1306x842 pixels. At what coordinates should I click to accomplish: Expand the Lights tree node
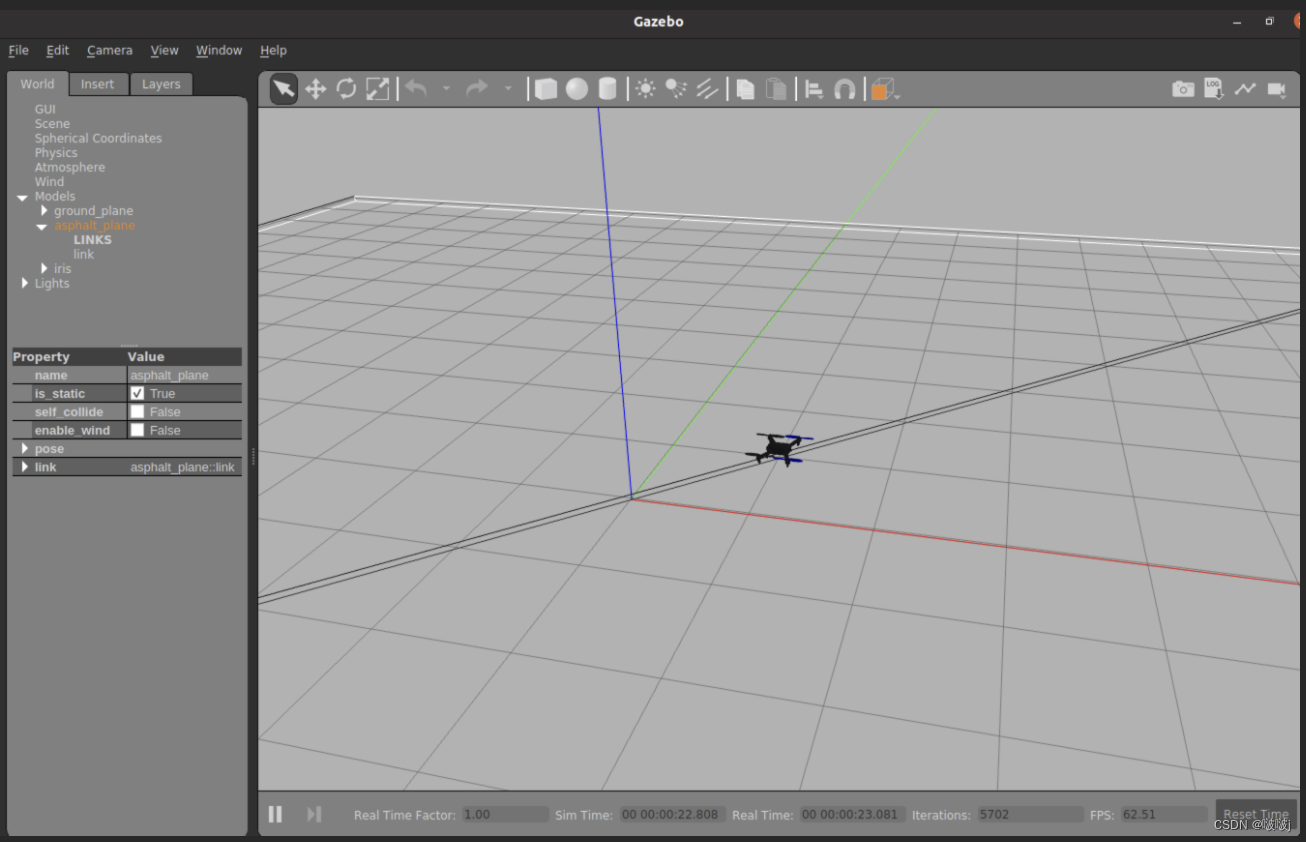coord(25,283)
